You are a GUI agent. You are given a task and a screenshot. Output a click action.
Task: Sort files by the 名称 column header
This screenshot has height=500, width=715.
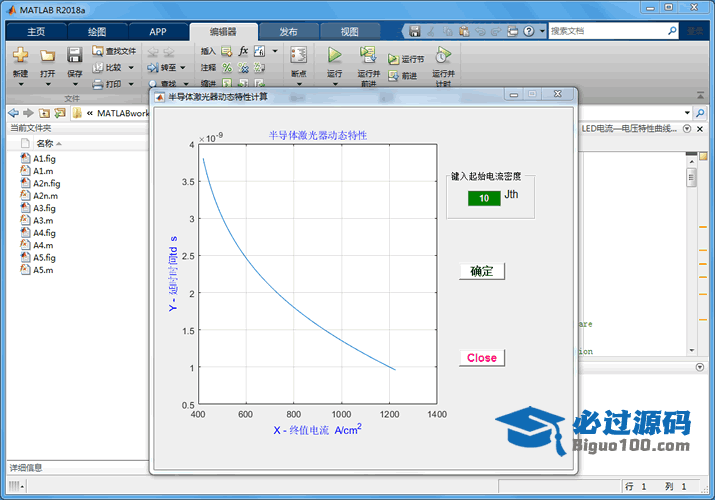(45, 143)
